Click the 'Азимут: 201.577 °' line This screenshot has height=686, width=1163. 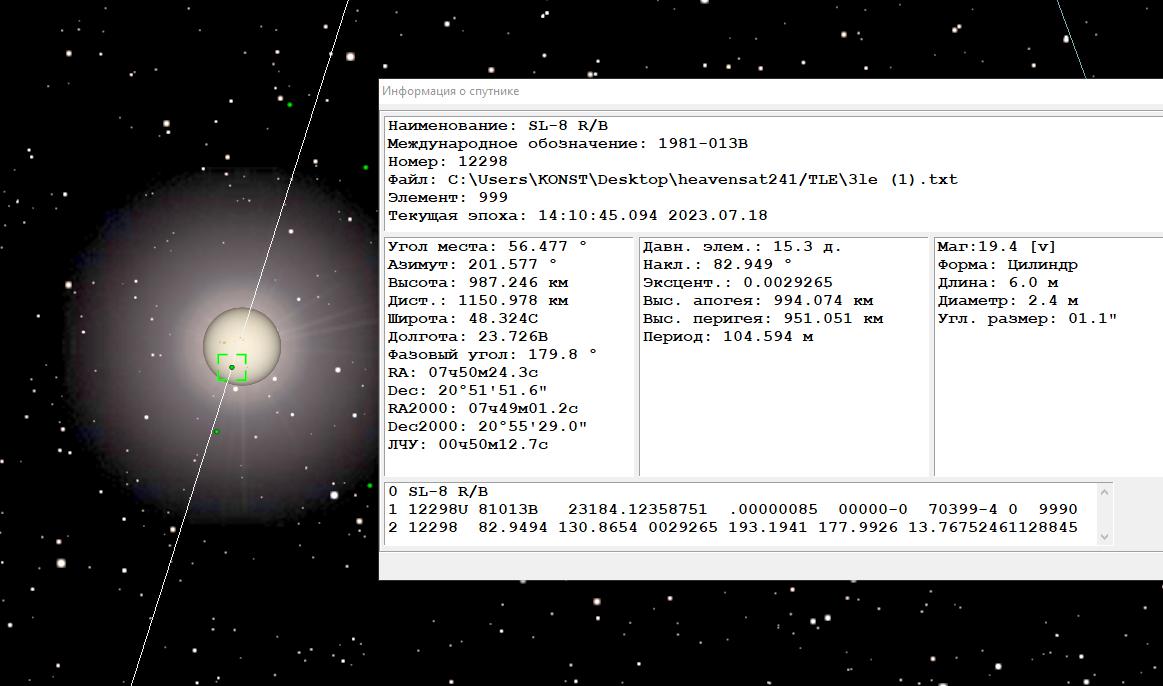coord(472,264)
